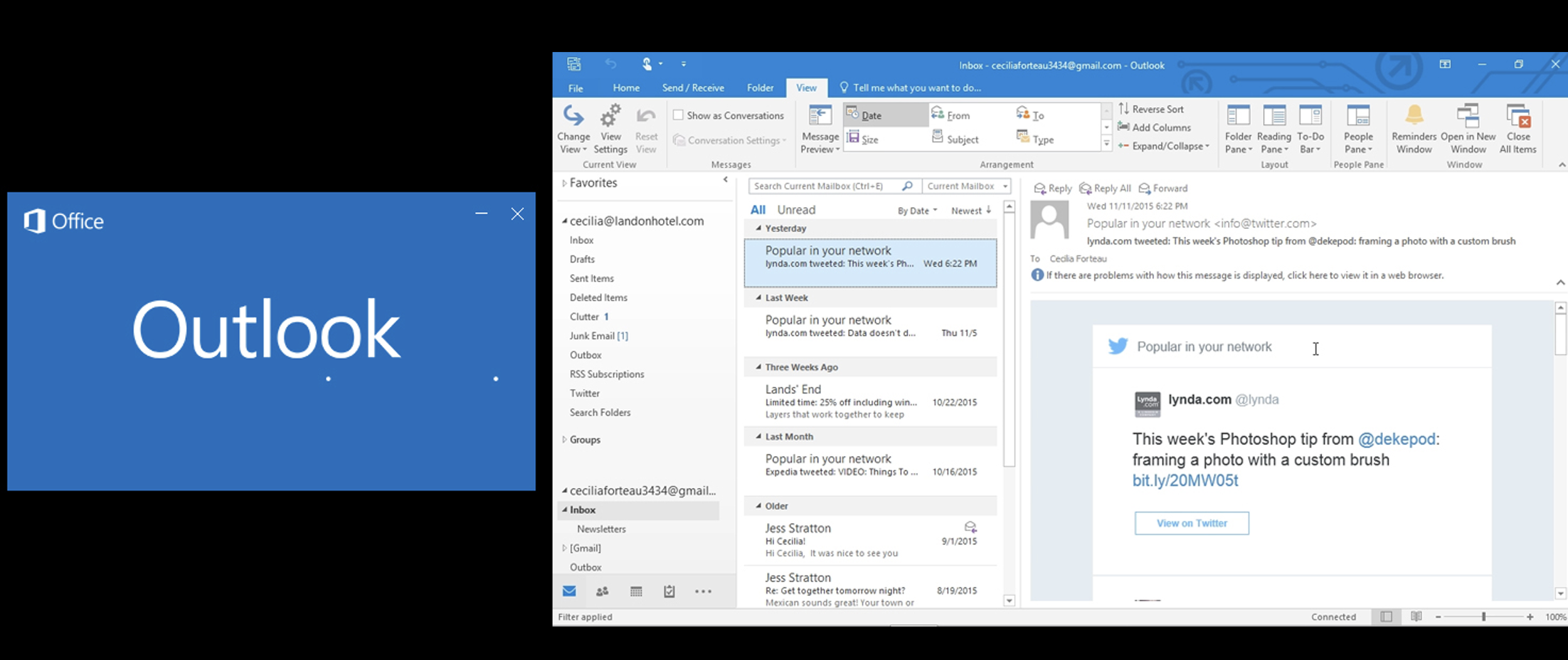Expand the Groups node
This screenshot has width=1568, height=660.
(x=564, y=440)
